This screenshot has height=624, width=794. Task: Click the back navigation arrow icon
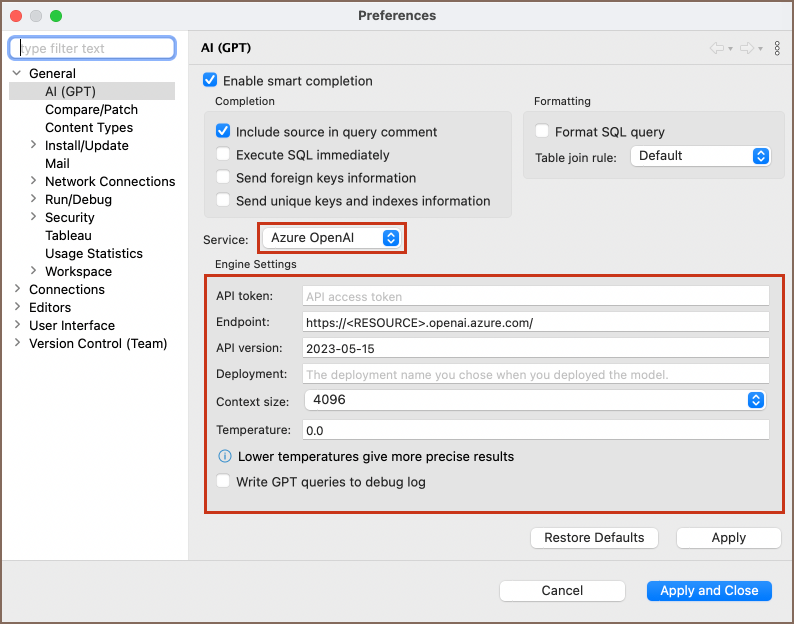pyautogui.click(x=717, y=48)
